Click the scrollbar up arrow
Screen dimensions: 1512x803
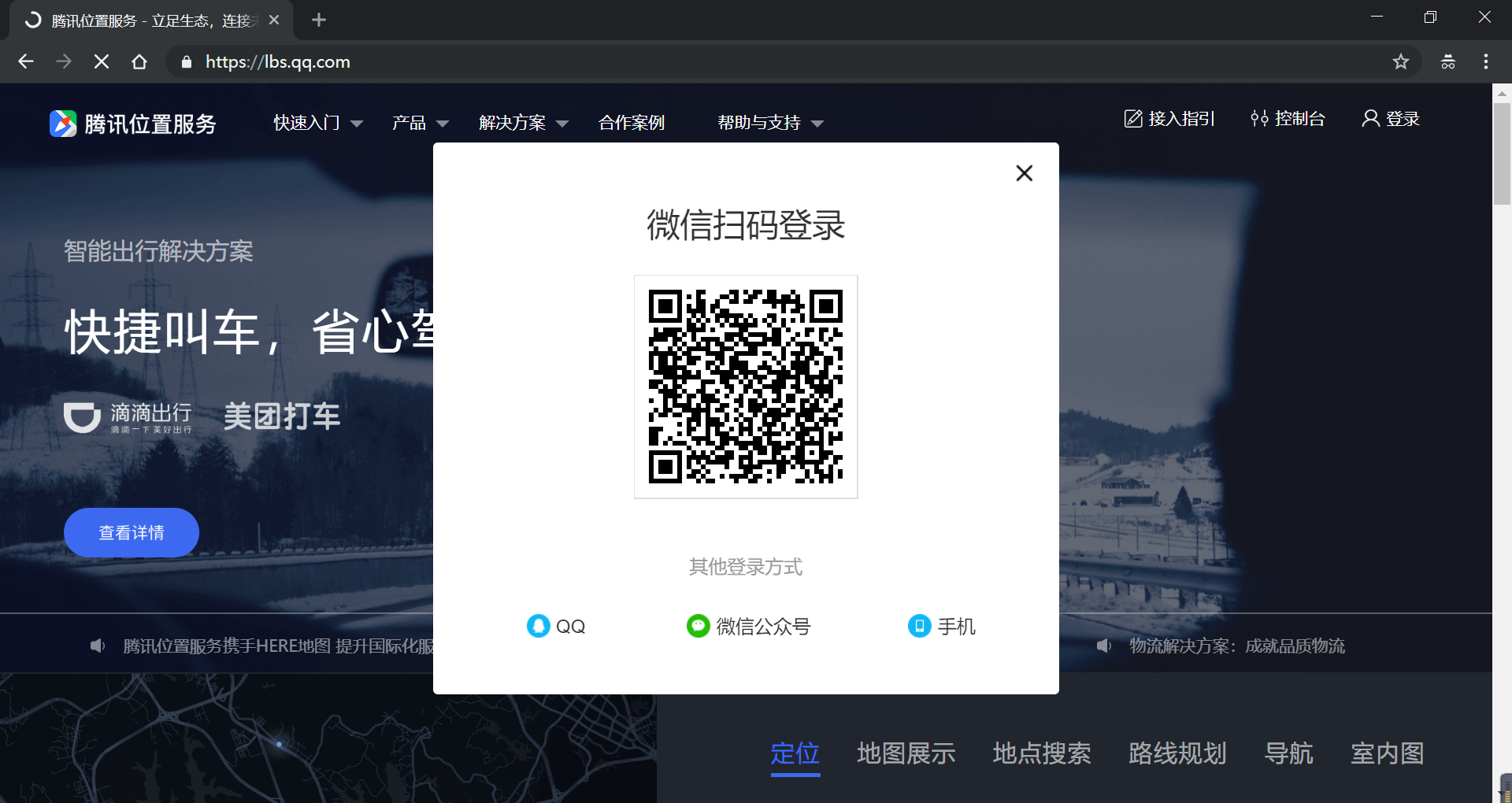pos(1502,93)
